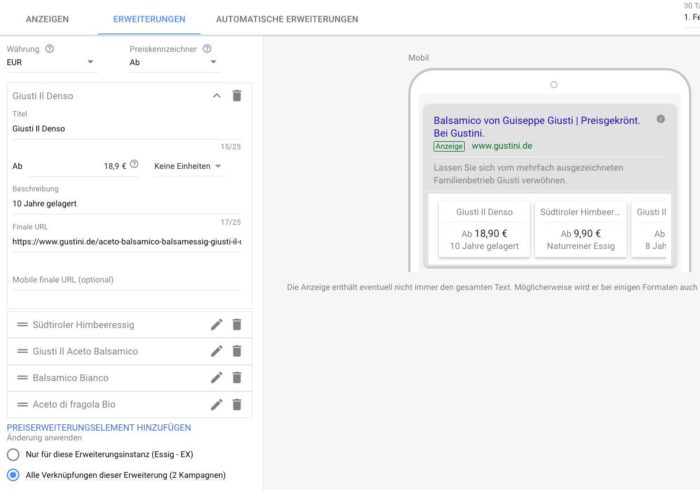The image size is (700, 490).
Task: Click the Aceto di fragola Bio label
Action: click(x=74, y=404)
